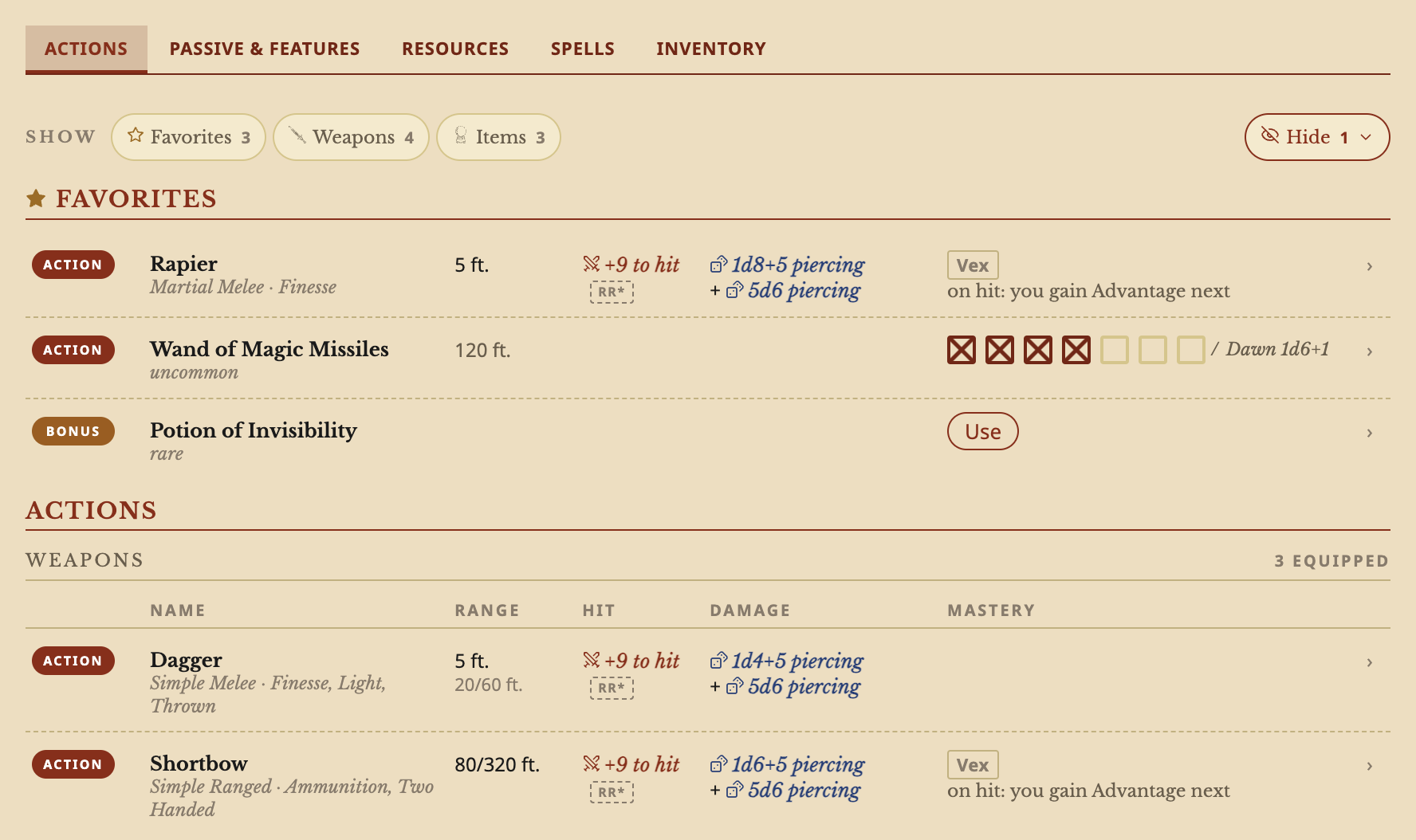
Task: Click the RR* tag under Shortbow hit
Action: coord(612,791)
